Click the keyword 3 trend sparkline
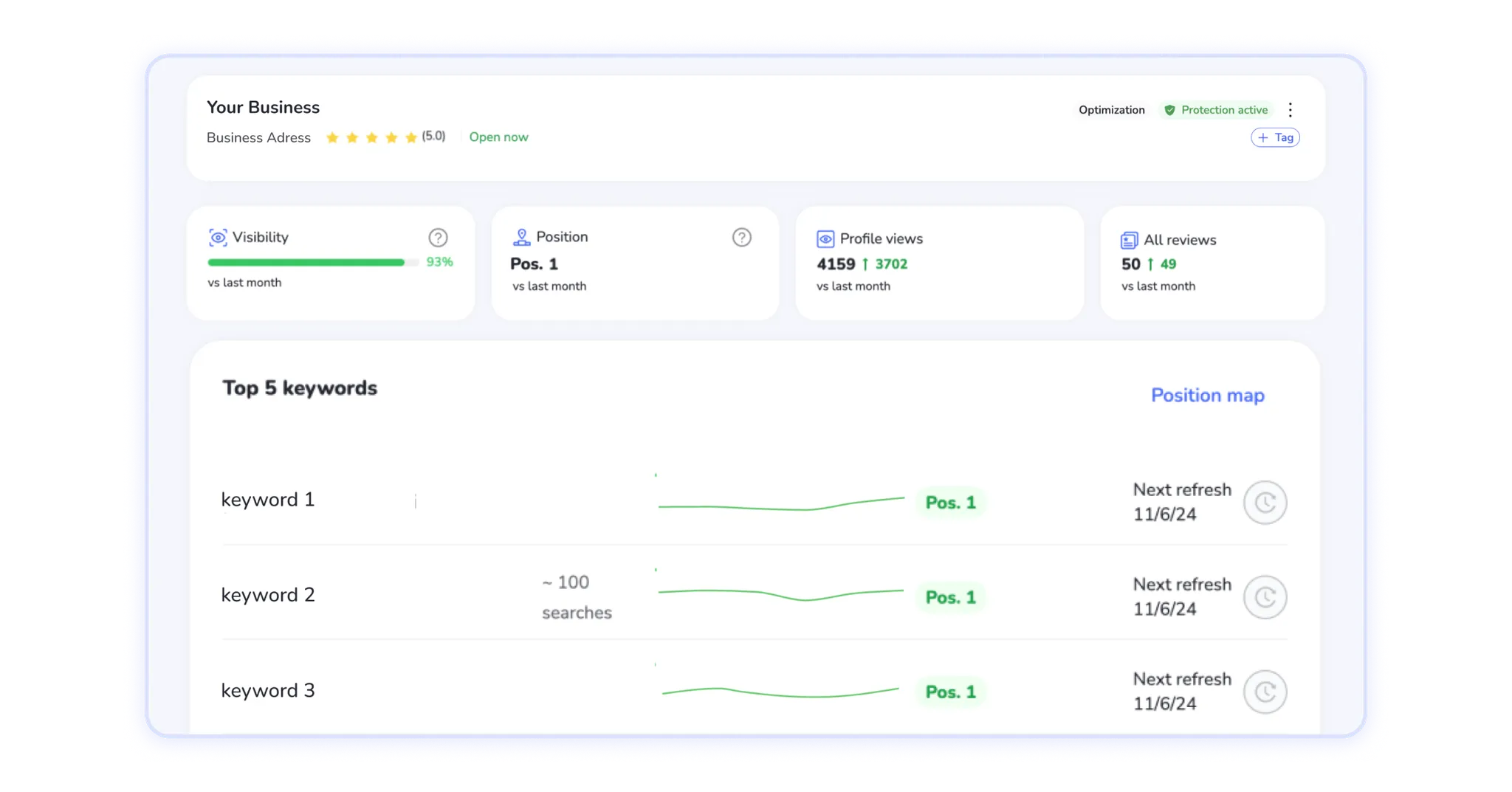Image resolution: width=1512 pixels, height=792 pixels. (x=780, y=692)
